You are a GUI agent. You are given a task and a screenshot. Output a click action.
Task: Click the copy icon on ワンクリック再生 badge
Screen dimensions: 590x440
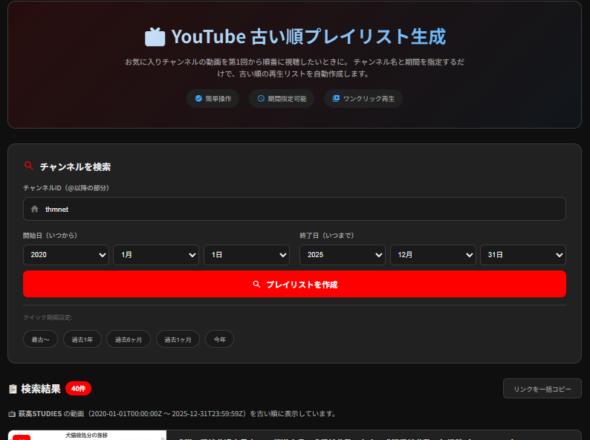(336, 99)
